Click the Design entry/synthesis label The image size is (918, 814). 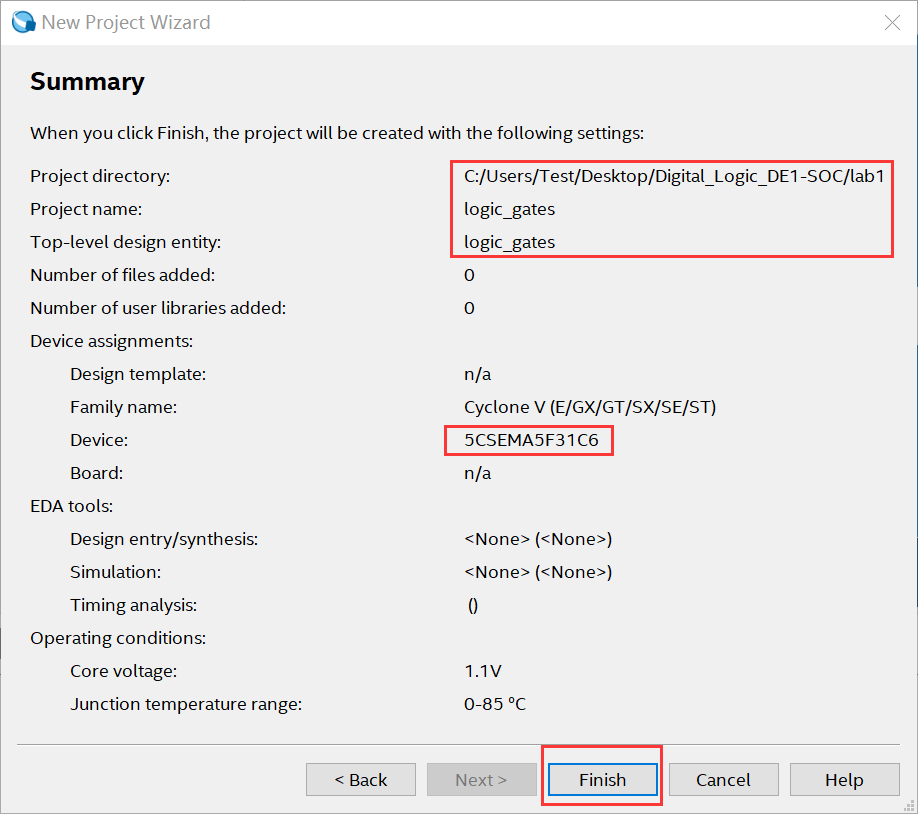point(164,539)
